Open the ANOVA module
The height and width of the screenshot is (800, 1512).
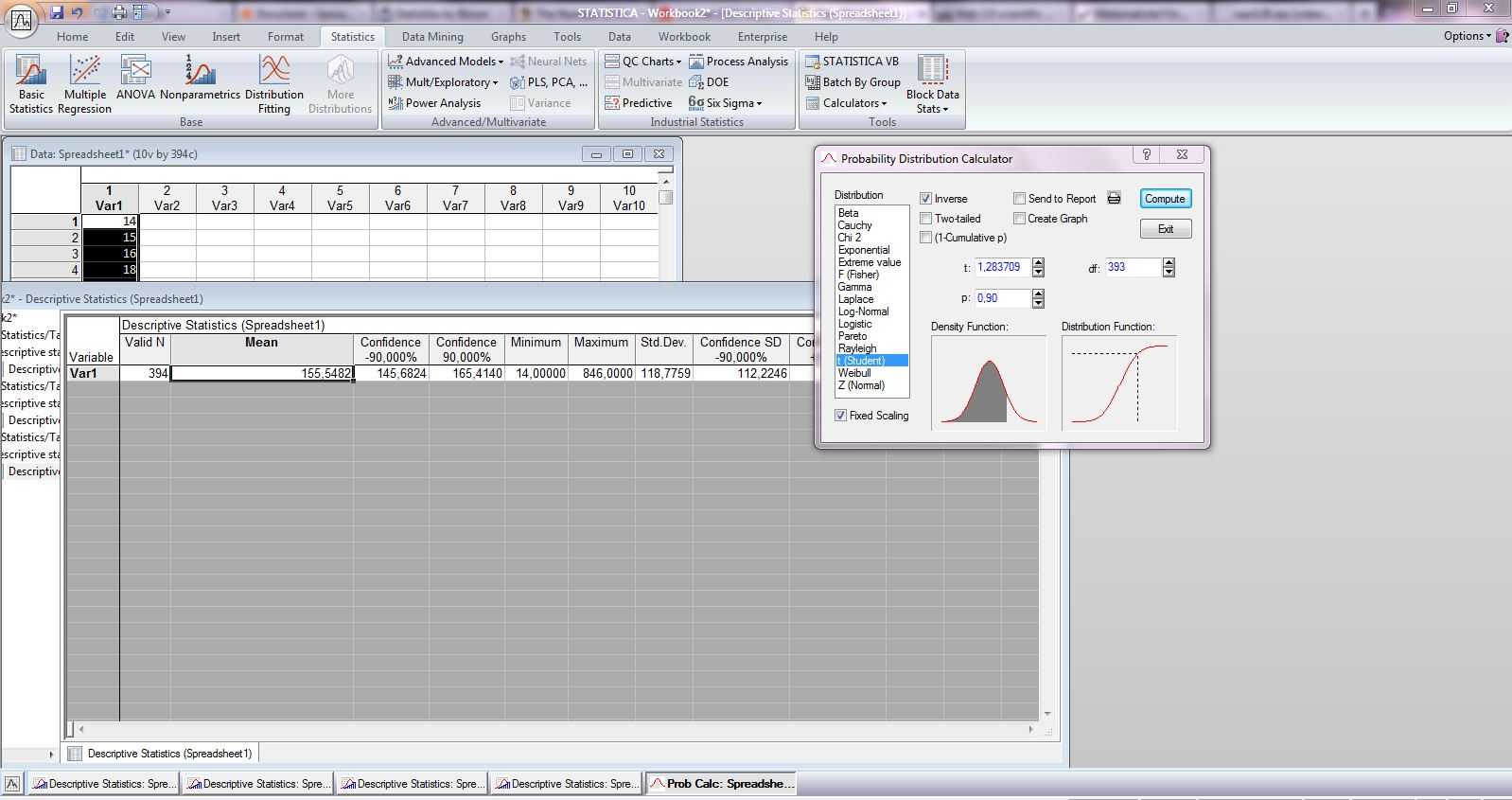(x=135, y=79)
